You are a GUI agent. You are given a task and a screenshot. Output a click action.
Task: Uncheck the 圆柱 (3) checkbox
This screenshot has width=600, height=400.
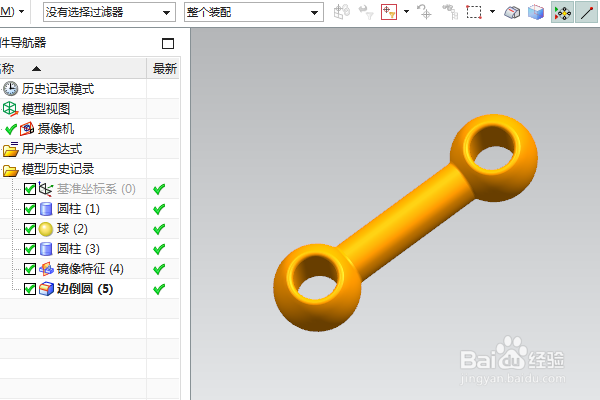click(x=30, y=249)
